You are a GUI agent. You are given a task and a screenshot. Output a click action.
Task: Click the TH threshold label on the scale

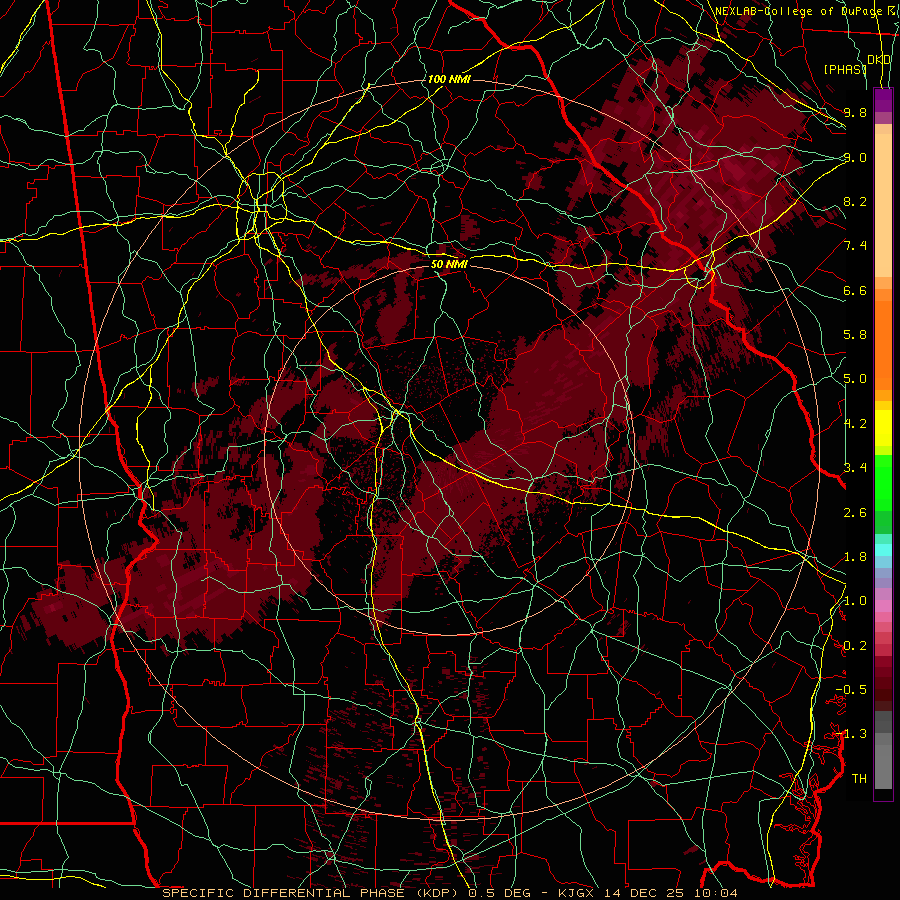859,779
